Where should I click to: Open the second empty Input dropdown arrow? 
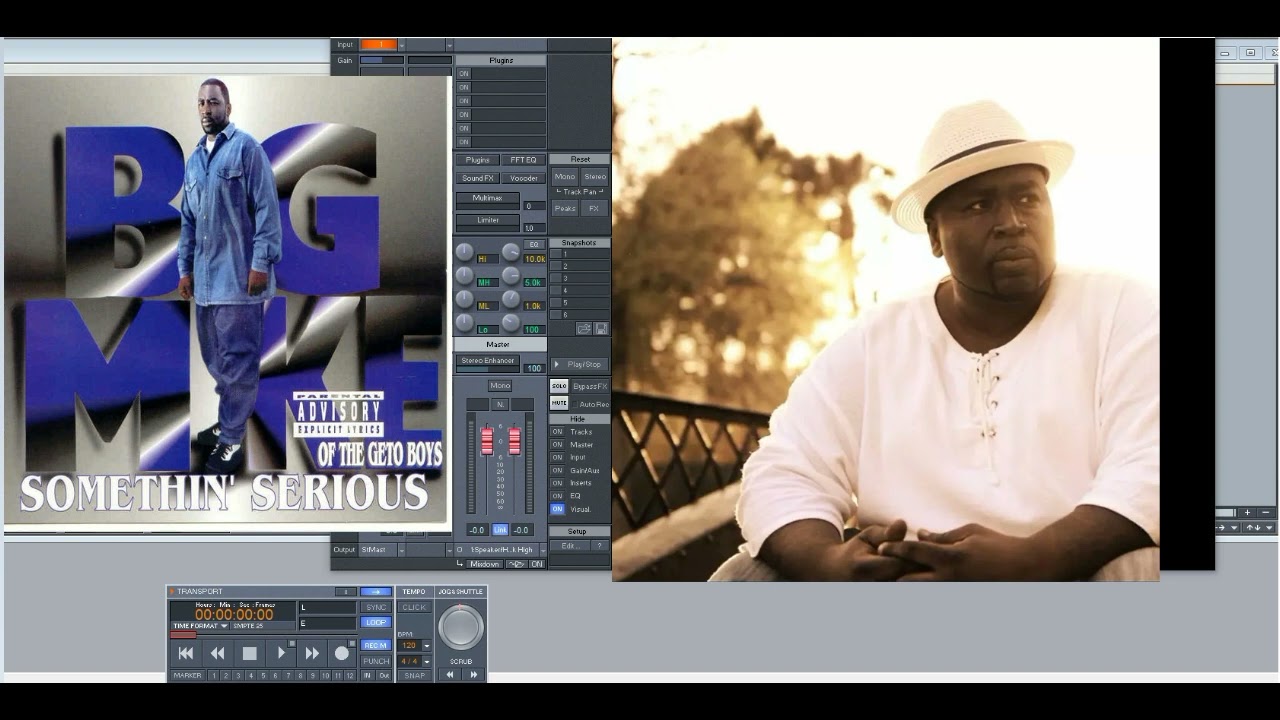[x=450, y=45]
